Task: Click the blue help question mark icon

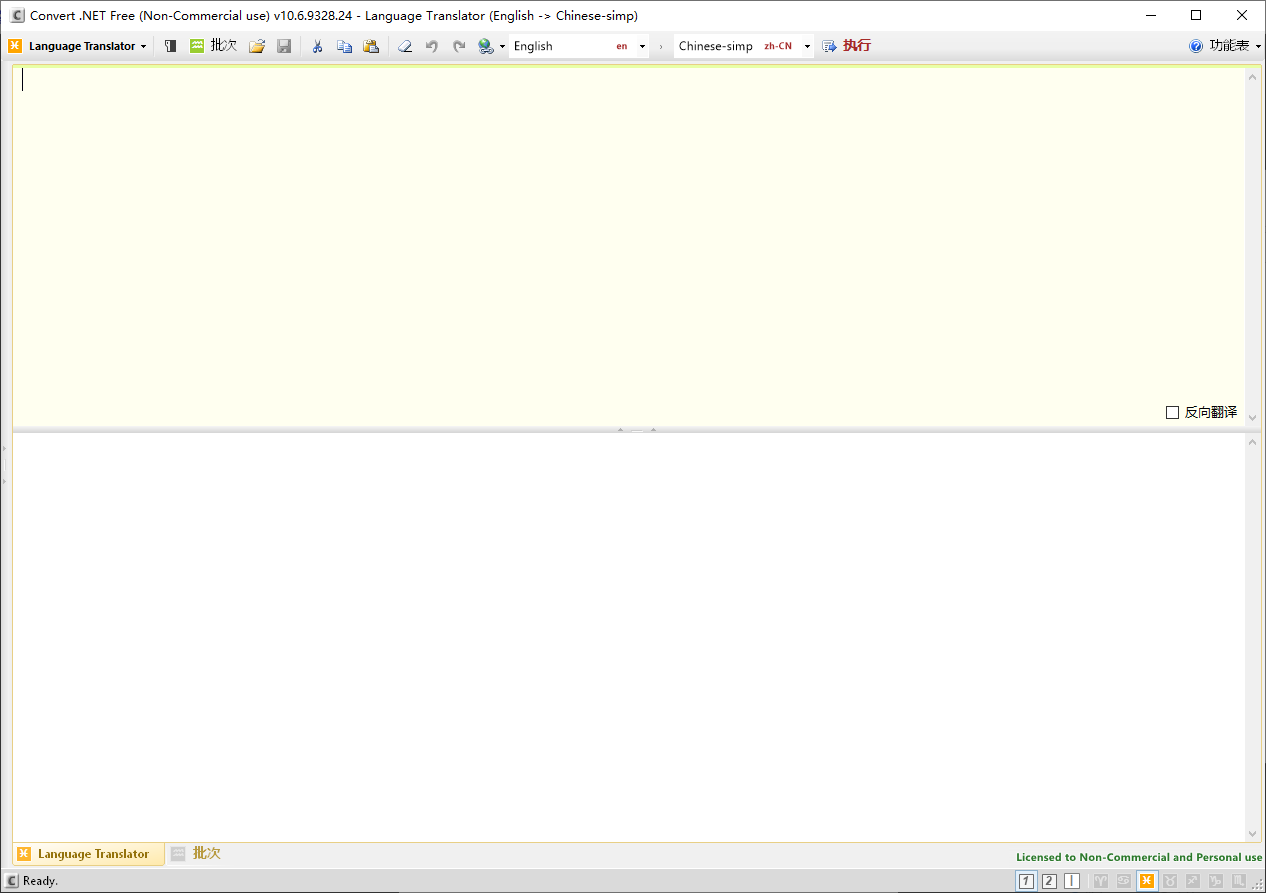Action: [x=1196, y=46]
